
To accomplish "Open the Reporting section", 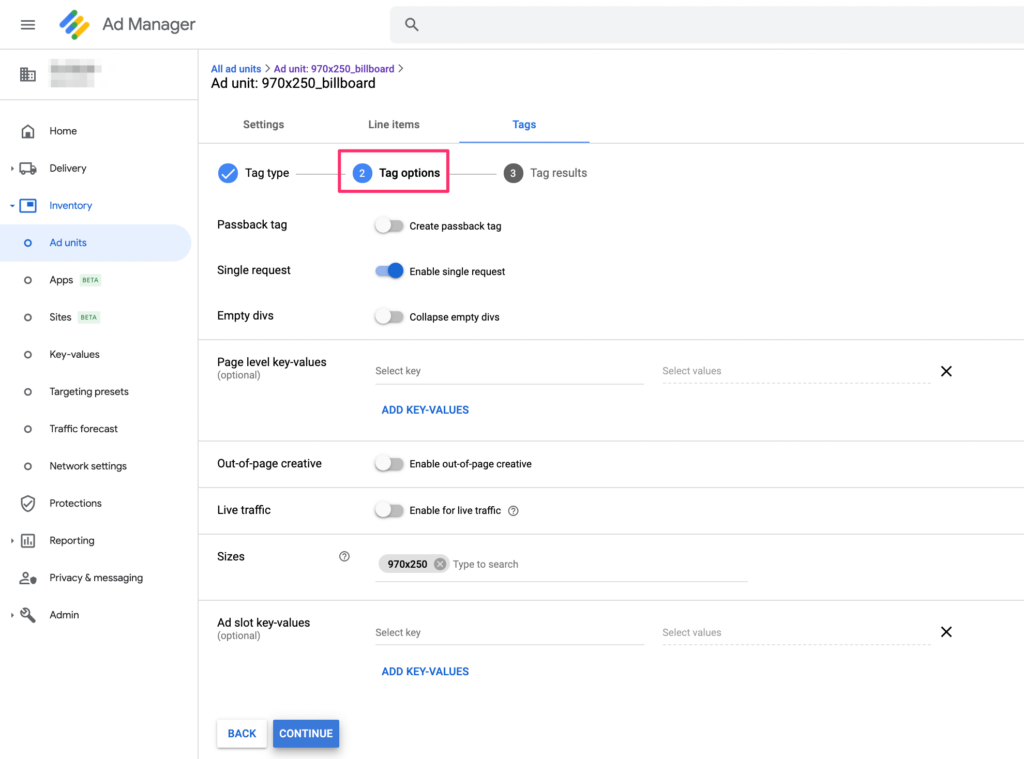I will pos(72,540).
